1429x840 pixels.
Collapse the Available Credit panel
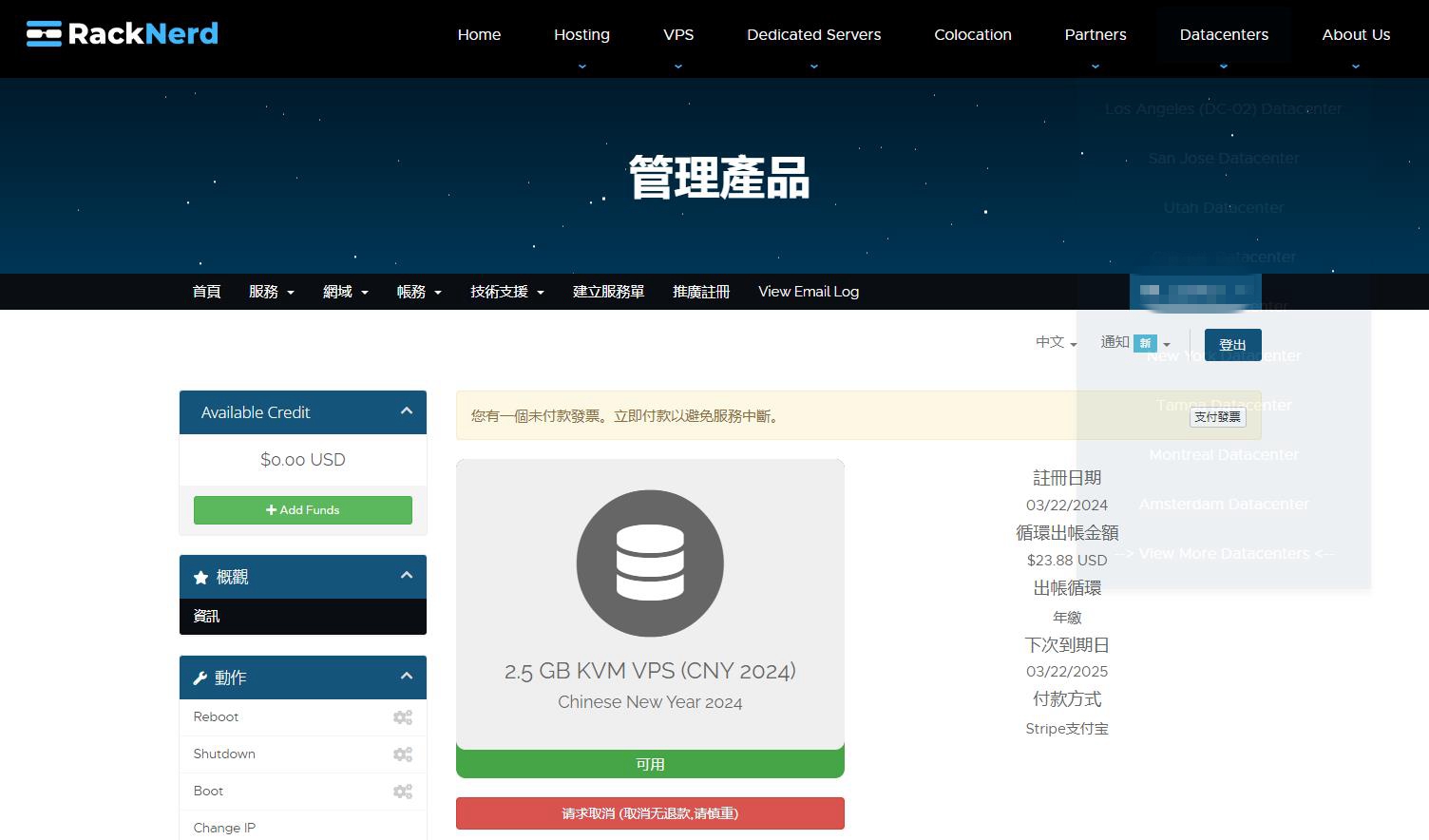[407, 411]
